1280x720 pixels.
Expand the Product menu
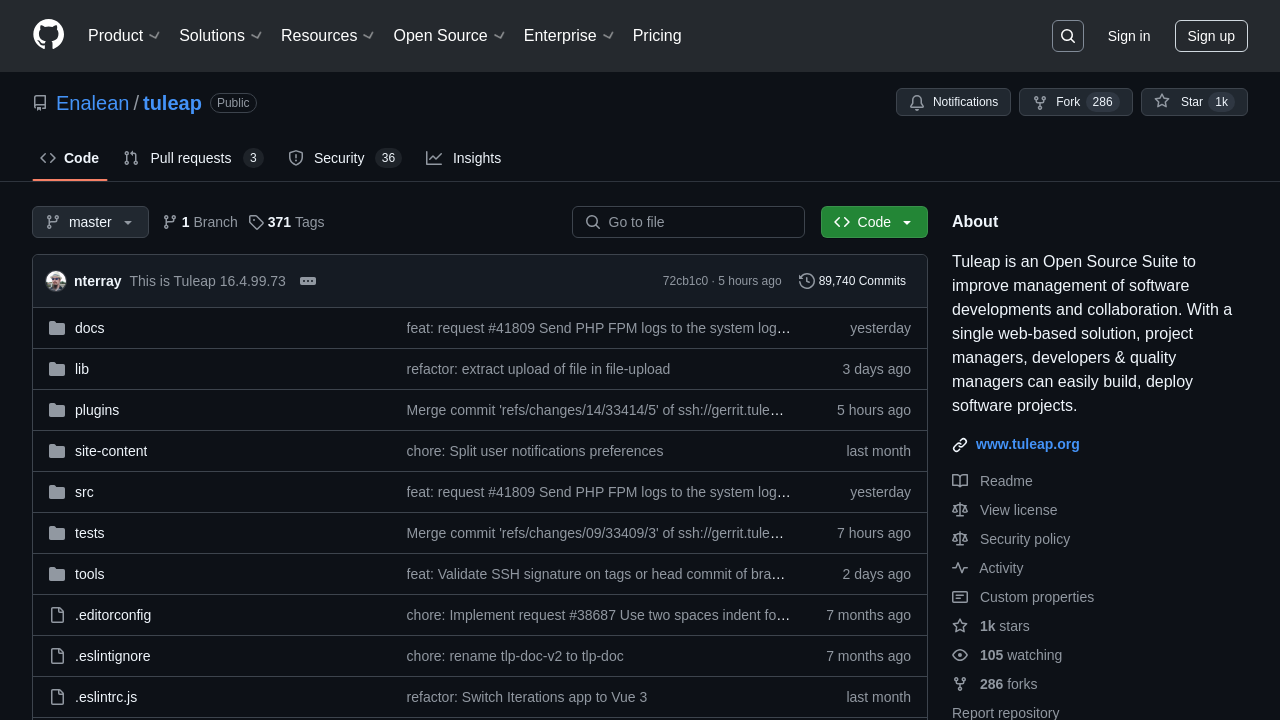pyautogui.click(x=124, y=36)
